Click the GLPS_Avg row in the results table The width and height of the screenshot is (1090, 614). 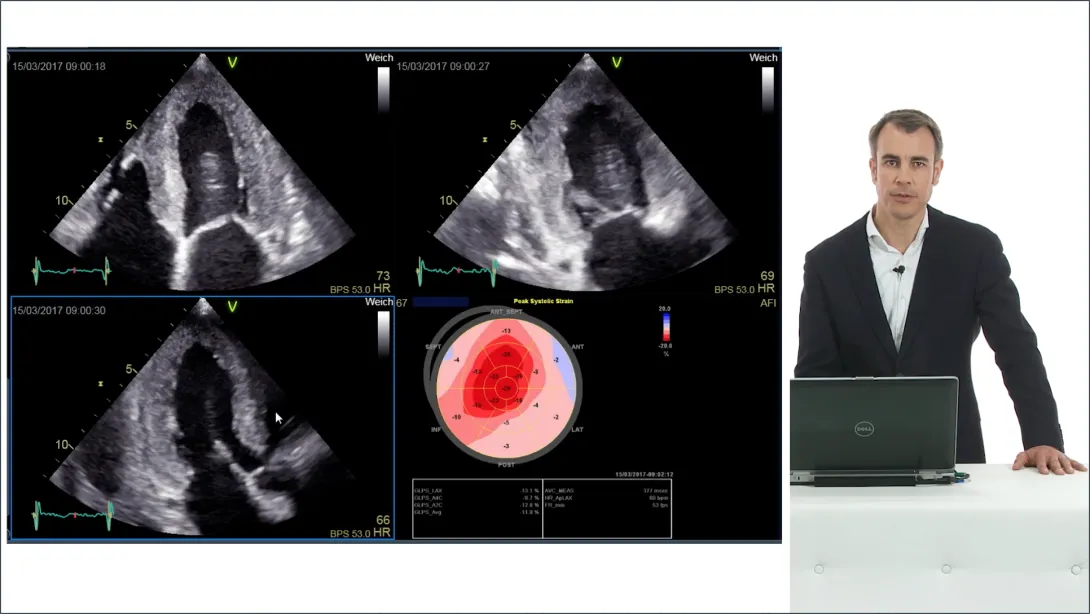tap(477, 512)
